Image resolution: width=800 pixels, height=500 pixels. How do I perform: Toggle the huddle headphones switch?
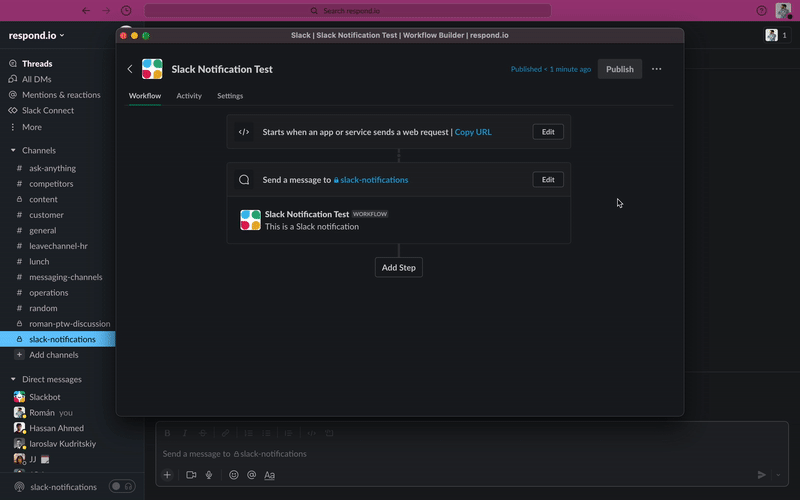tap(122, 487)
